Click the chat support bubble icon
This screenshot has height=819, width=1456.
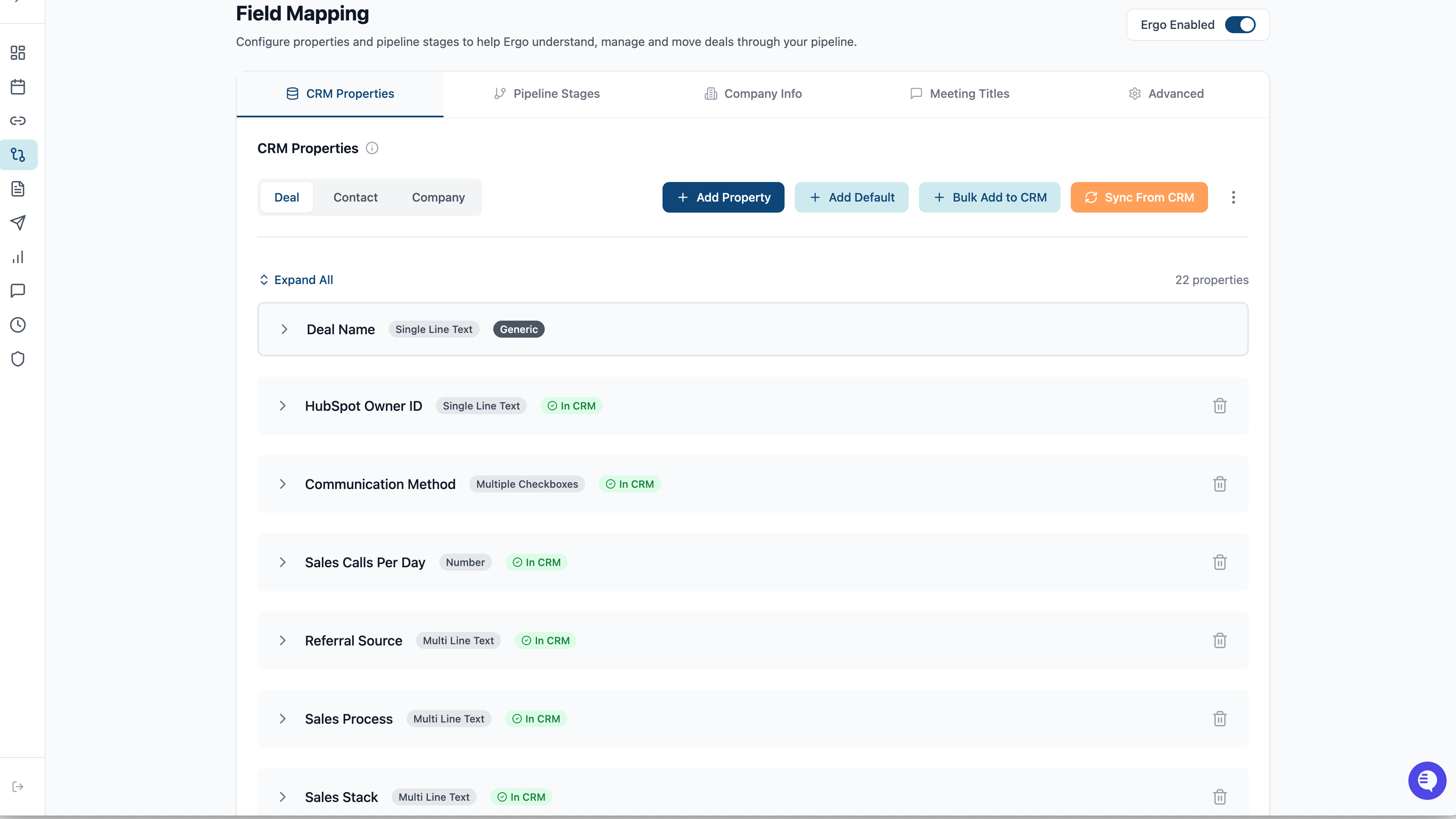(1427, 781)
